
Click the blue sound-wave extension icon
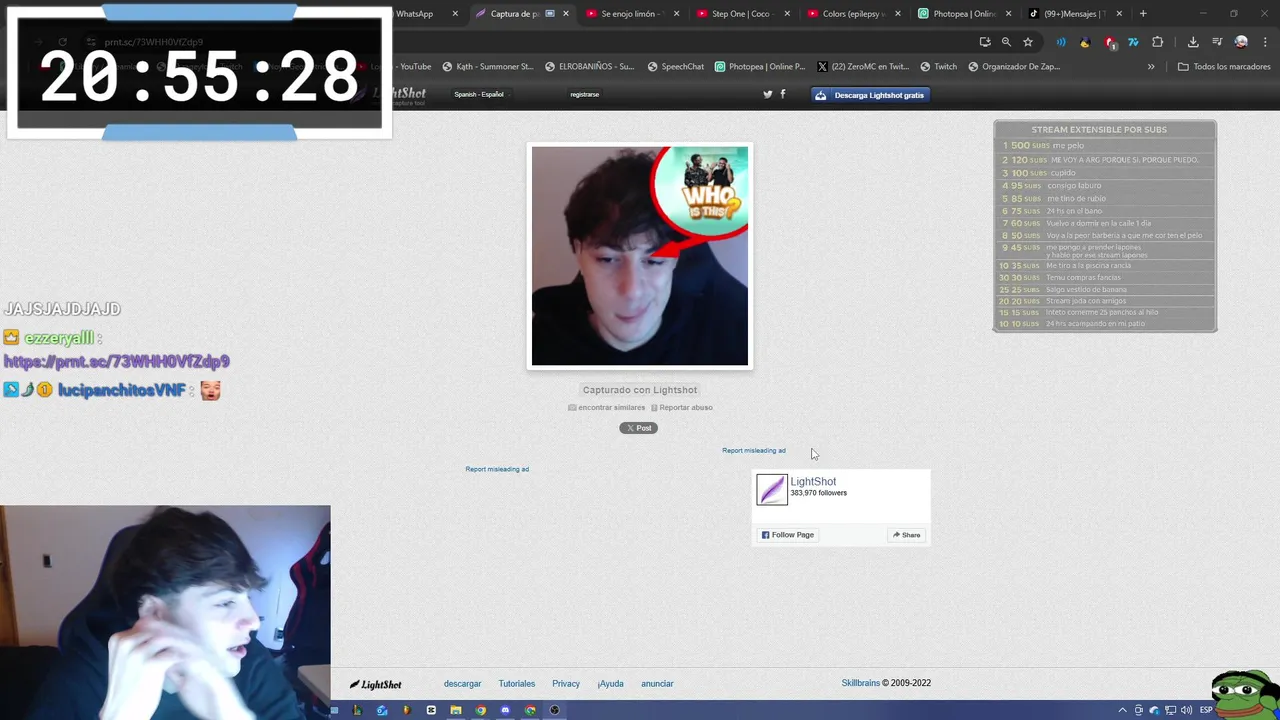[1061, 42]
